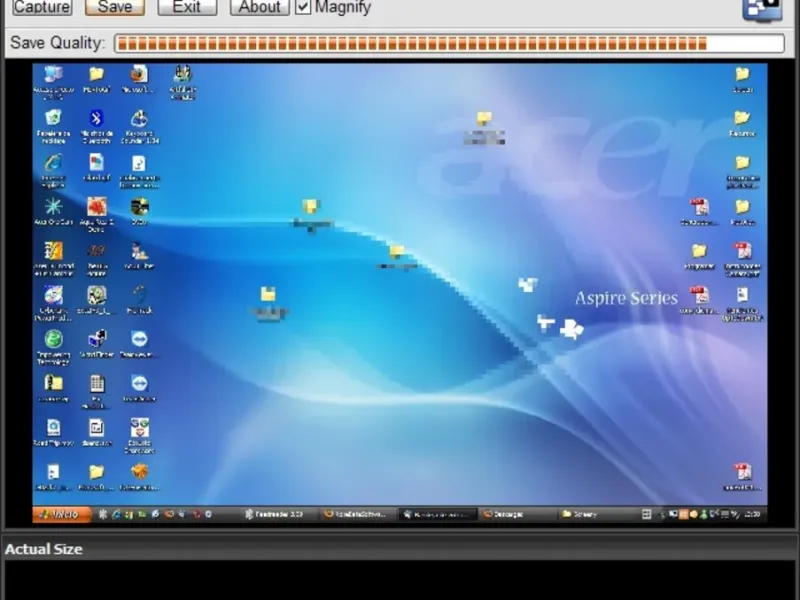This screenshot has width=800, height=600.
Task: Adjust the Save Quality slider bar
Action: (x=449, y=43)
